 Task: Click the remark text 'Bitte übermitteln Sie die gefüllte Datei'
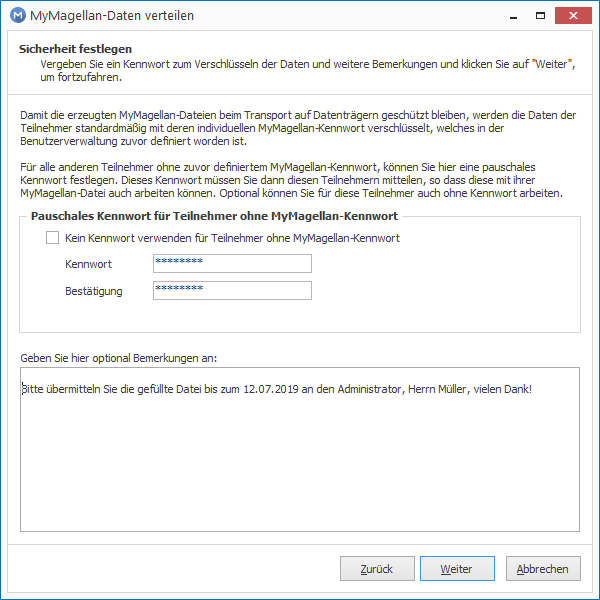tap(111, 389)
